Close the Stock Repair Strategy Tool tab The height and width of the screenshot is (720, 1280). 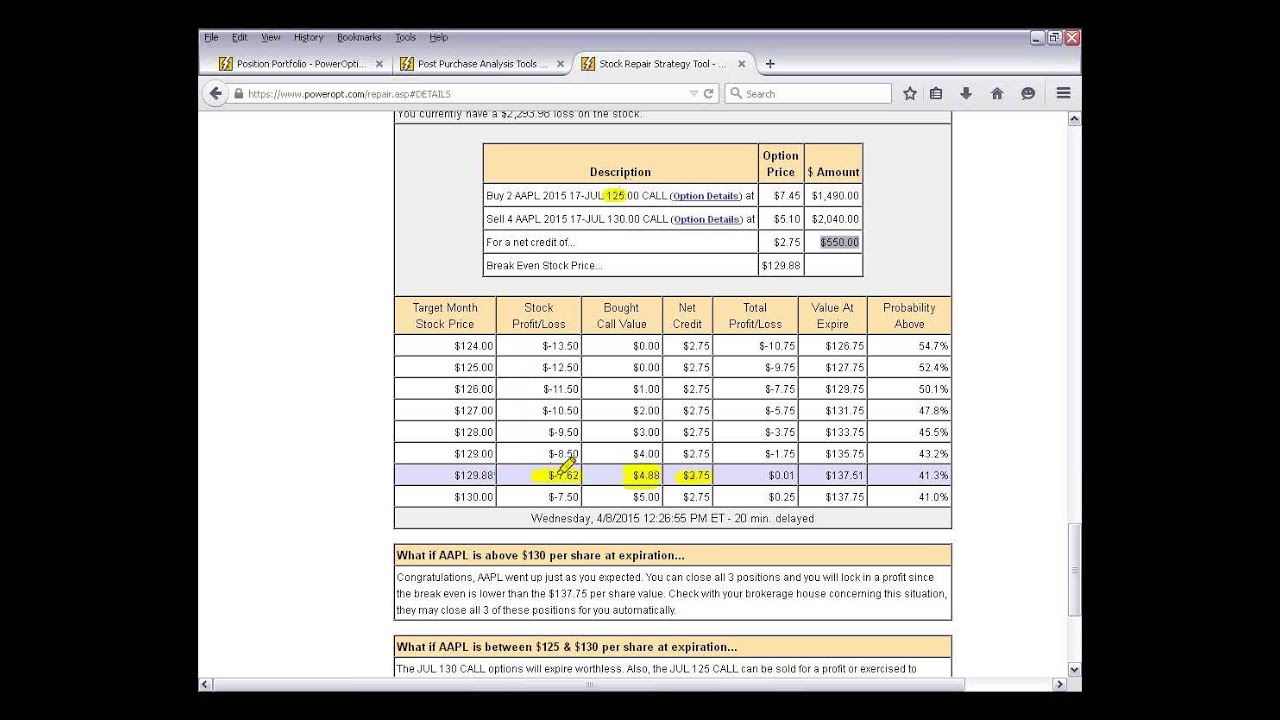[x=741, y=64]
